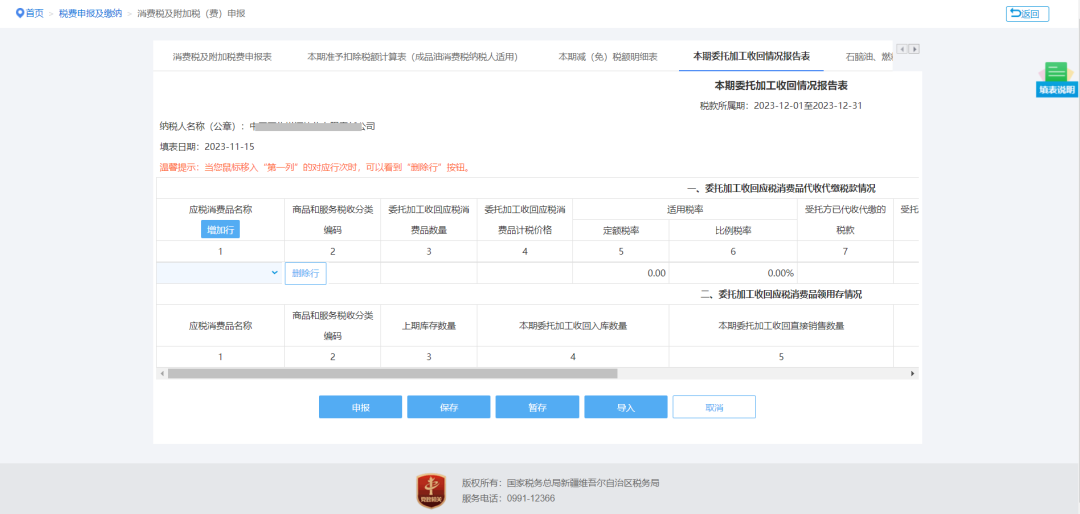Click tab strip left arrow
1080x514 pixels.
(x=904, y=49)
